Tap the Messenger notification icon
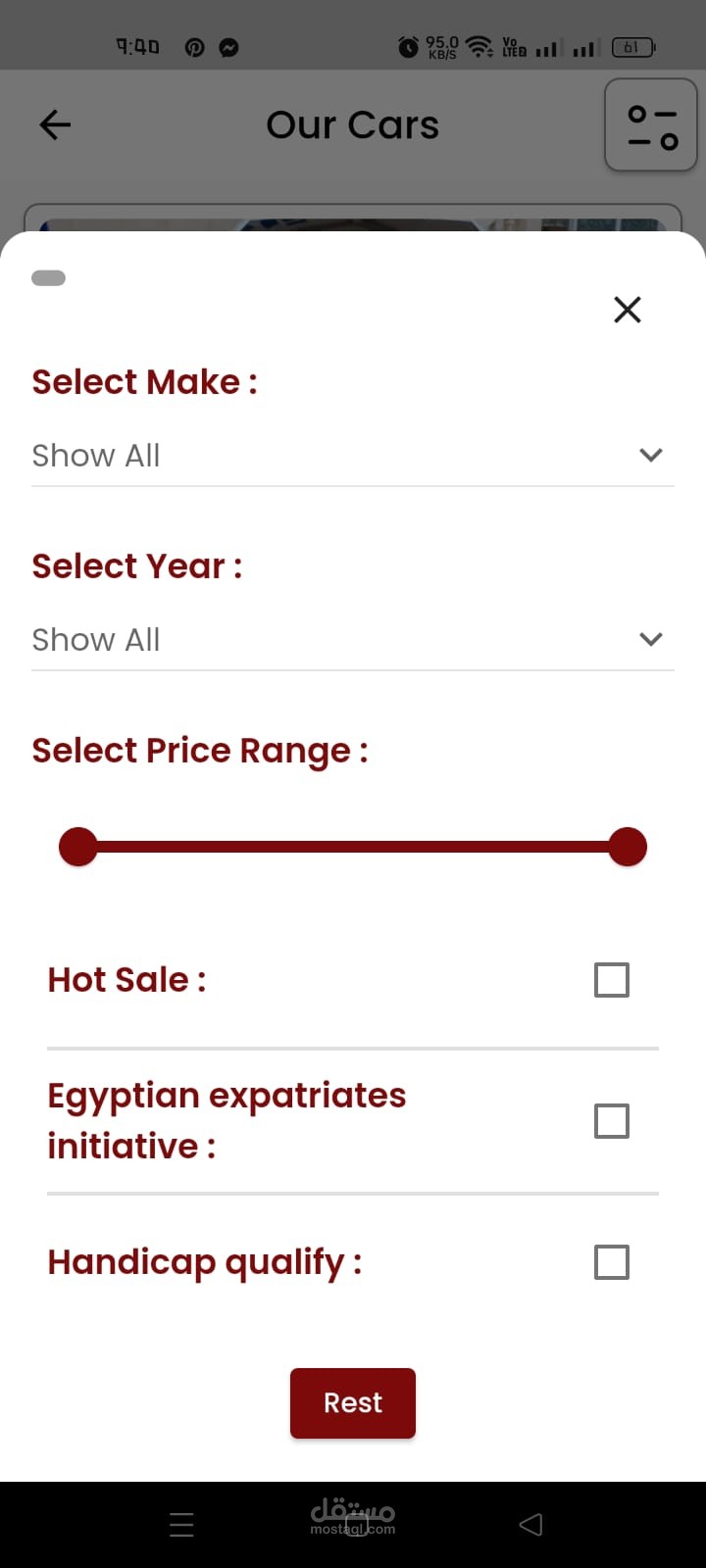This screenshot has height=1568, width=706. click(228, 47)
